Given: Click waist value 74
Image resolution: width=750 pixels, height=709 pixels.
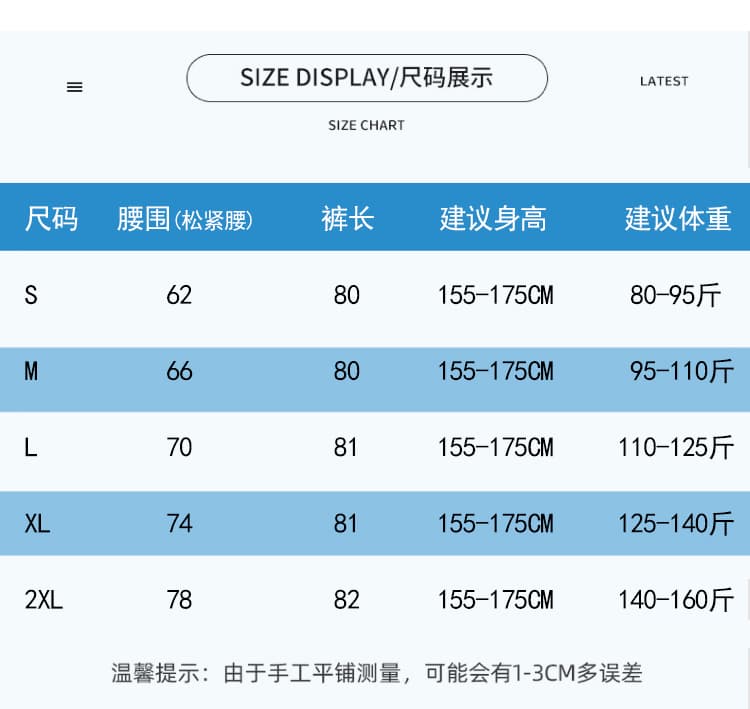Looking at the screenshot, I should click(x=179, y=523).
